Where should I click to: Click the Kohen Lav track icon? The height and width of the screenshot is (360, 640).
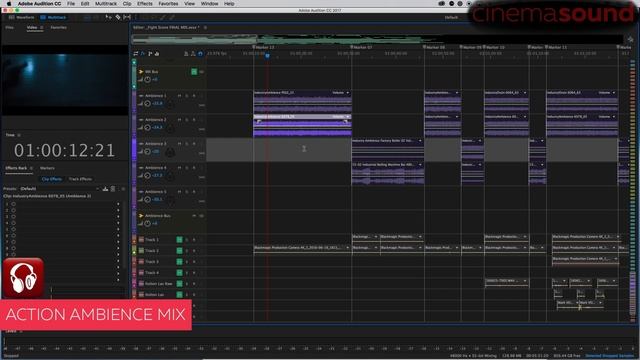141,294
